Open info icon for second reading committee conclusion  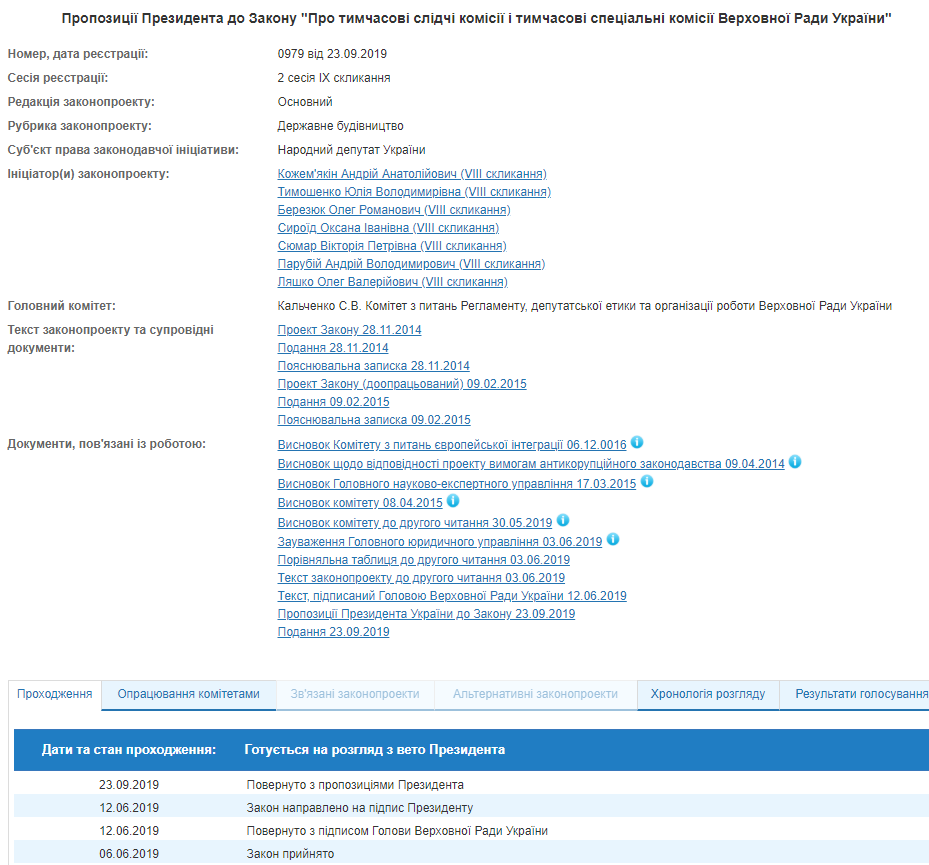(x=563, y=520)
